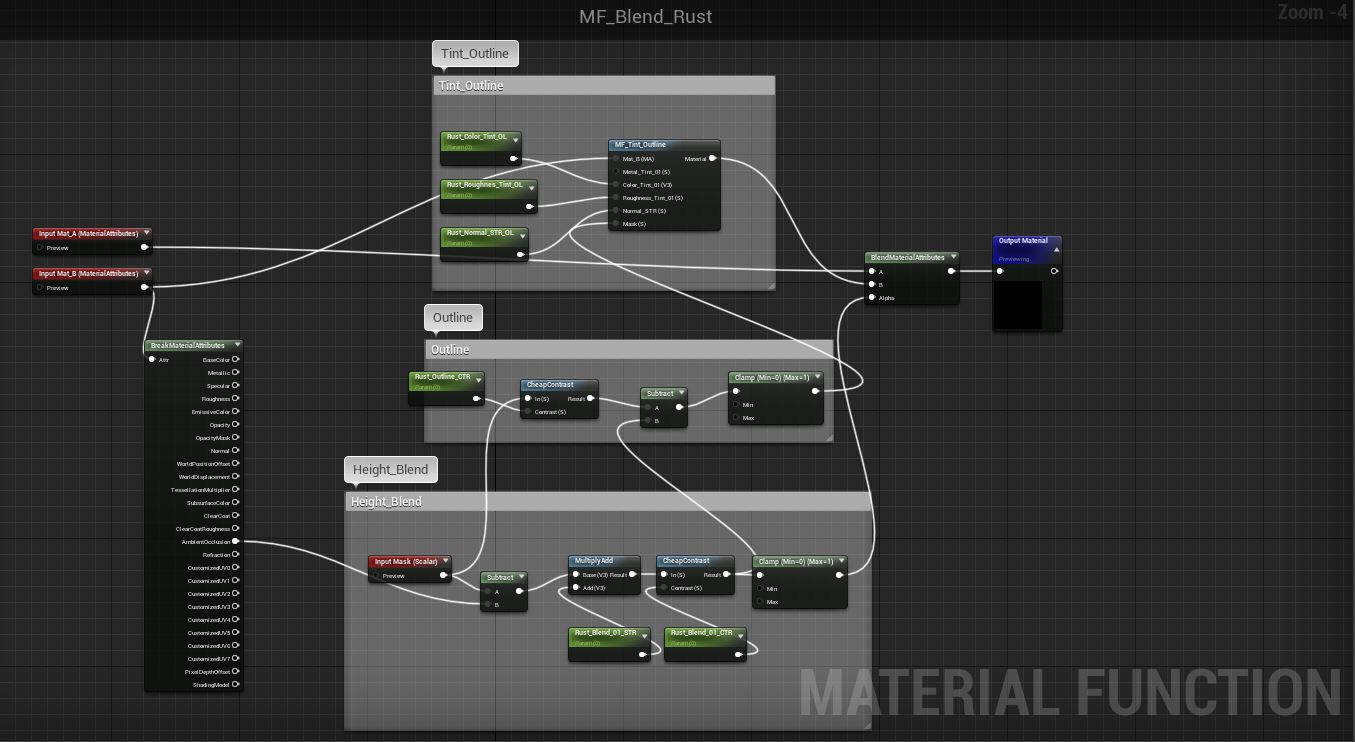Click the Alpha input pin on BlendMaterialAttributes

click(871, 297)
